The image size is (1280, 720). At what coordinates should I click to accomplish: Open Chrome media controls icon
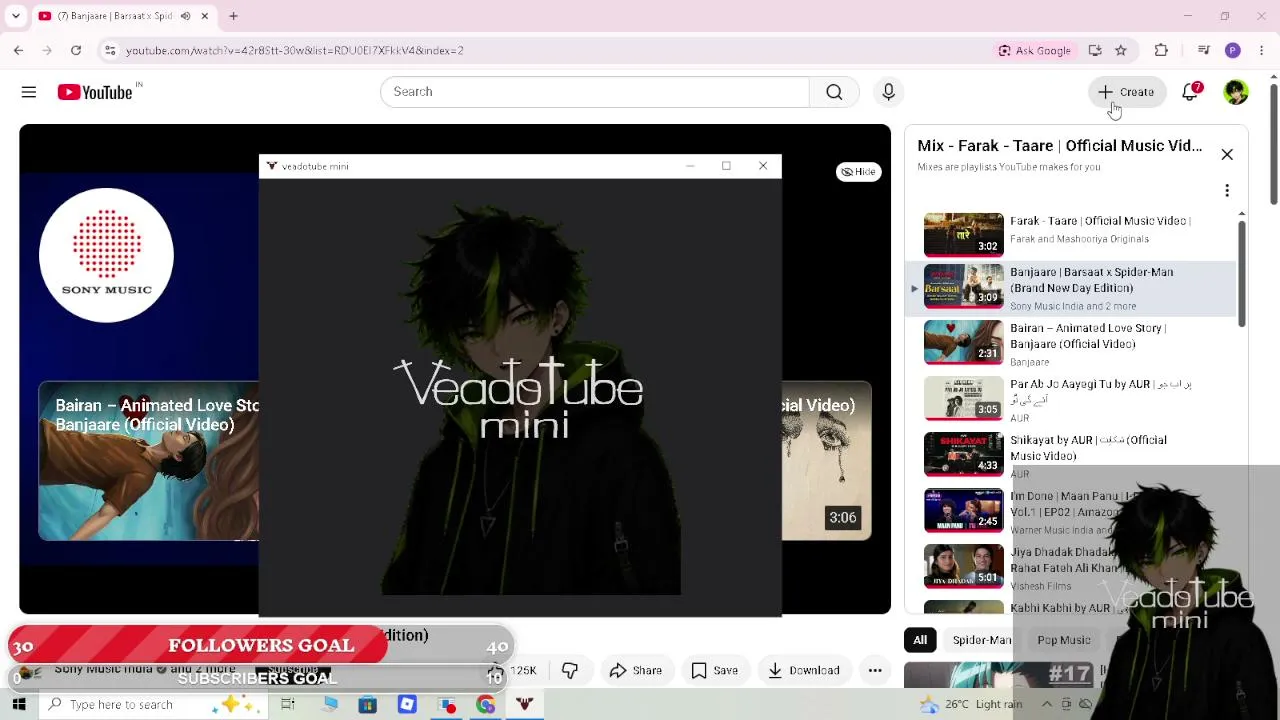click(1204, 50)
